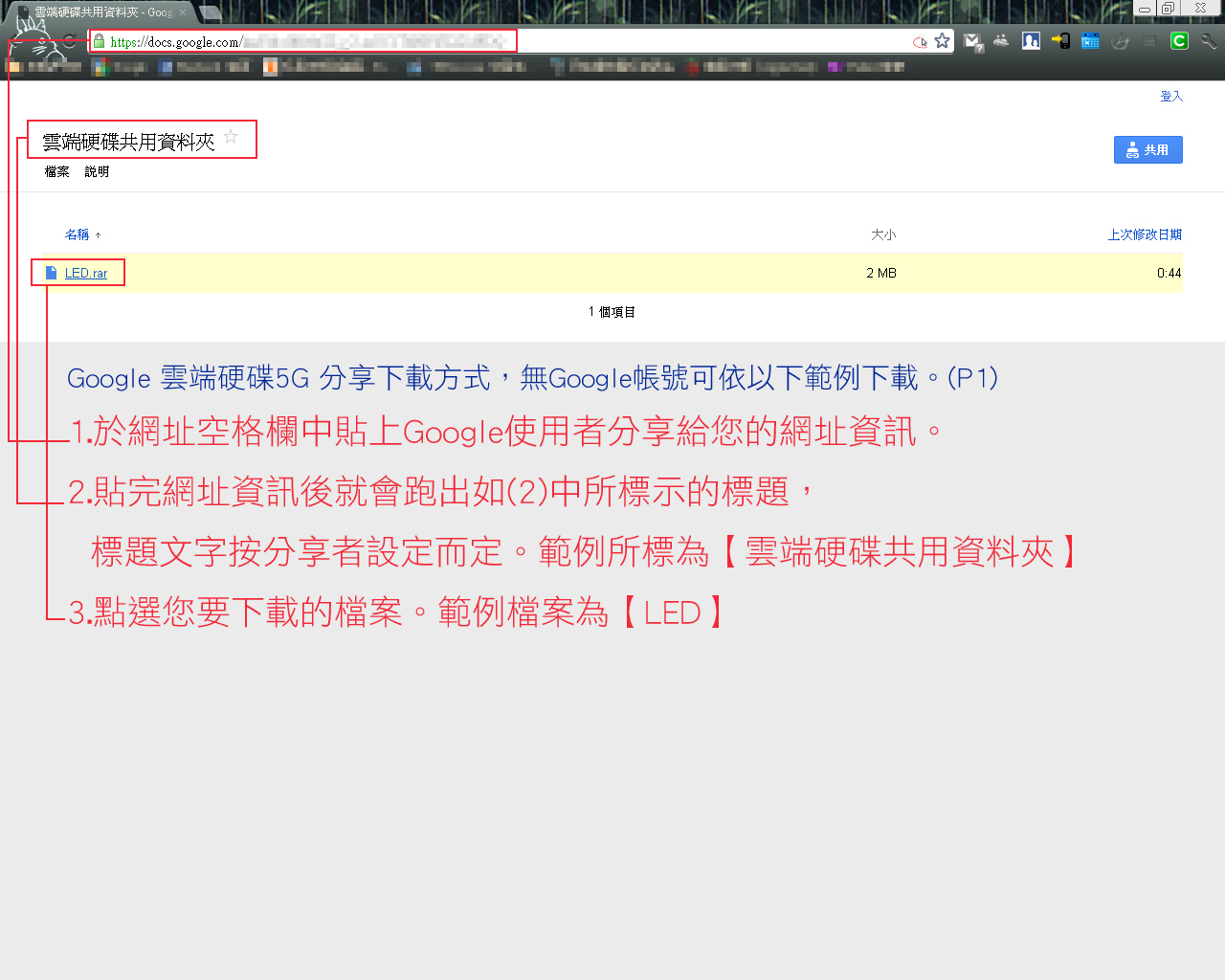Click the green C extension icon

[1179, 41]
